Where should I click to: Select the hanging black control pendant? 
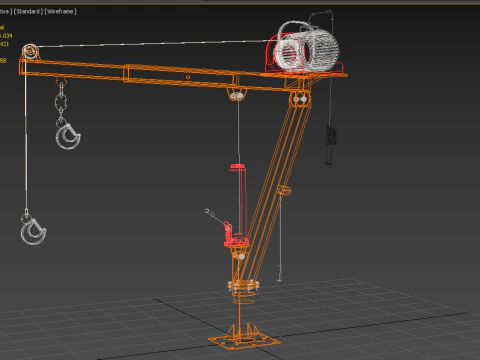tap(330, 144)
